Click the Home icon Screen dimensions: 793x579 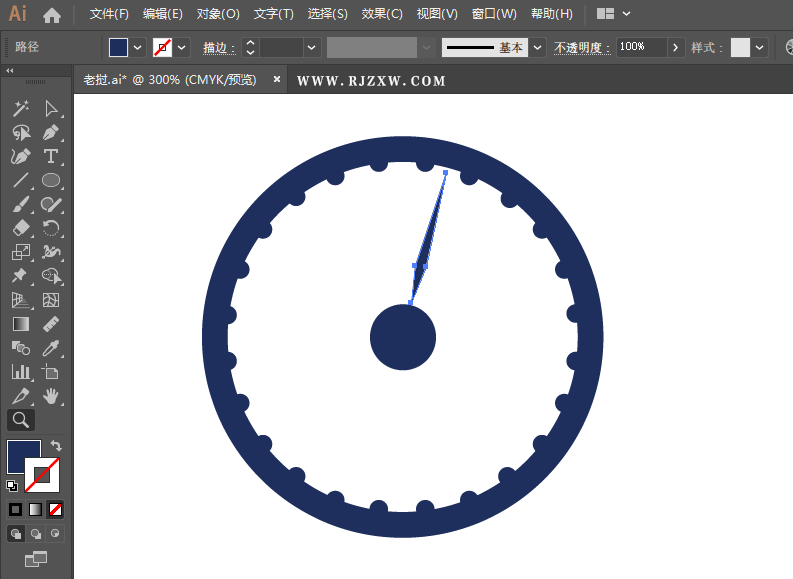(52, 14)
